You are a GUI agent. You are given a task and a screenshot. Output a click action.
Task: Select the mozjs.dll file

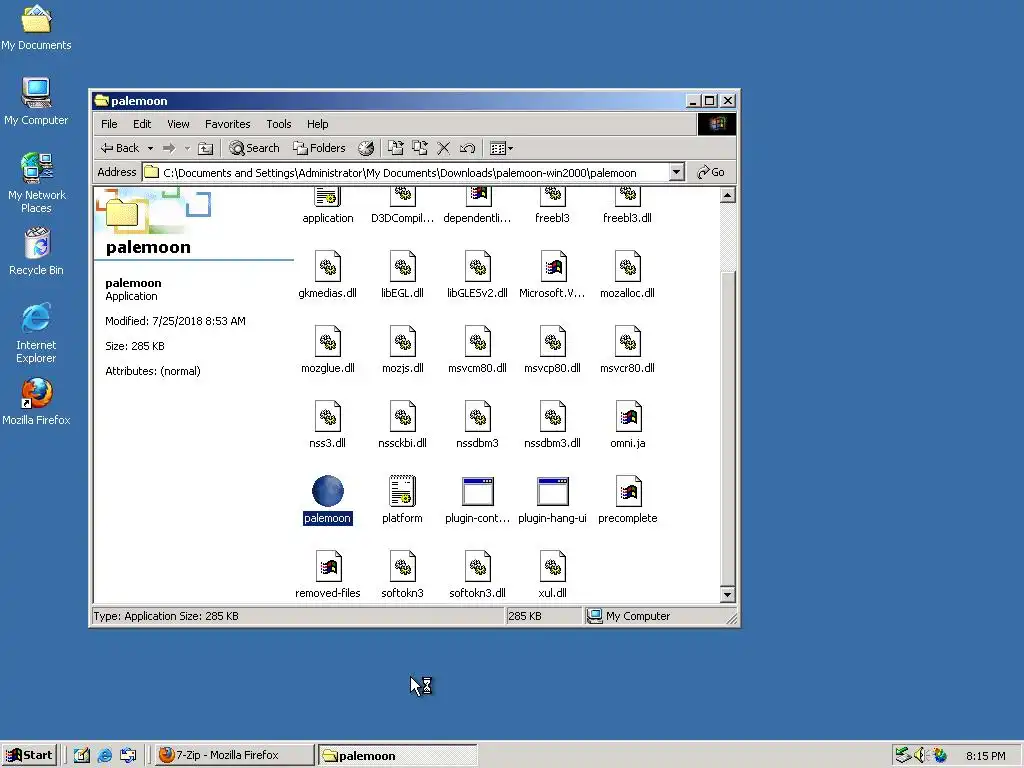[402, 341]
